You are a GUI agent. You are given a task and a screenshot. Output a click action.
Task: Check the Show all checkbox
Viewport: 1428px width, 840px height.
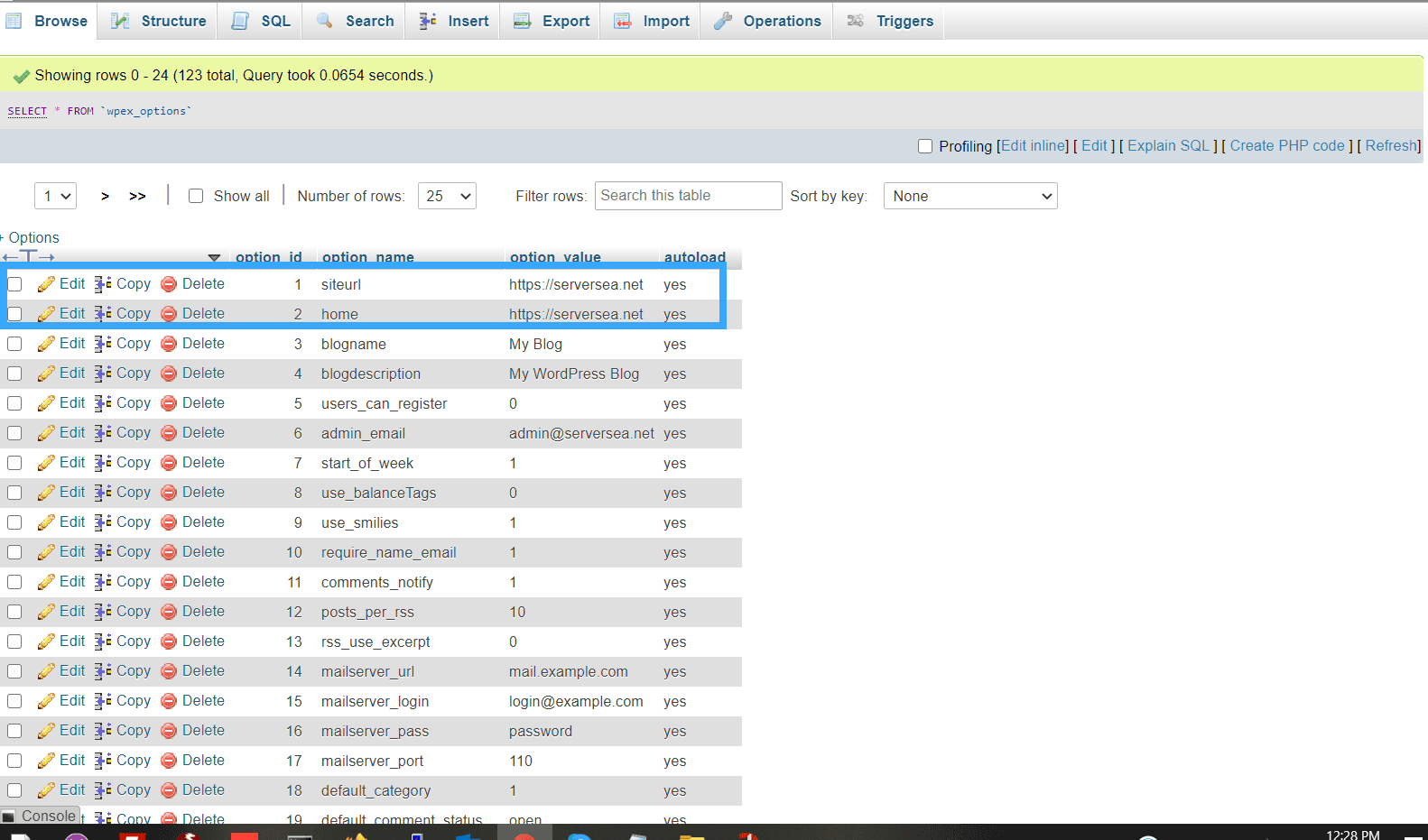pyautogui.click(x=196, y=196)
